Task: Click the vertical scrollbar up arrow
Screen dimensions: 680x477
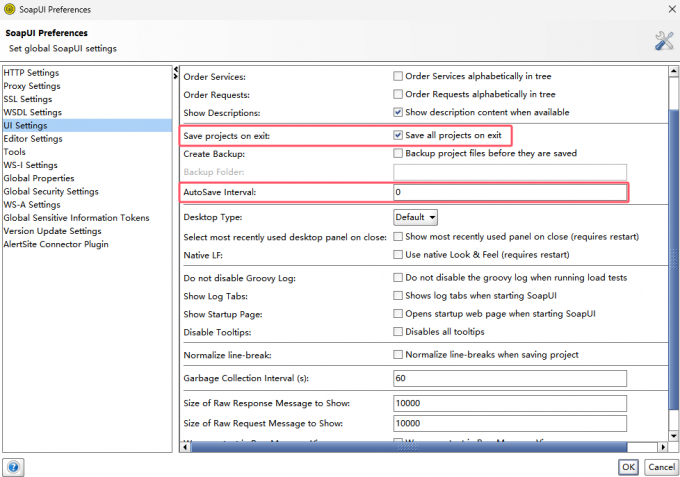Action: pos(673,71)
